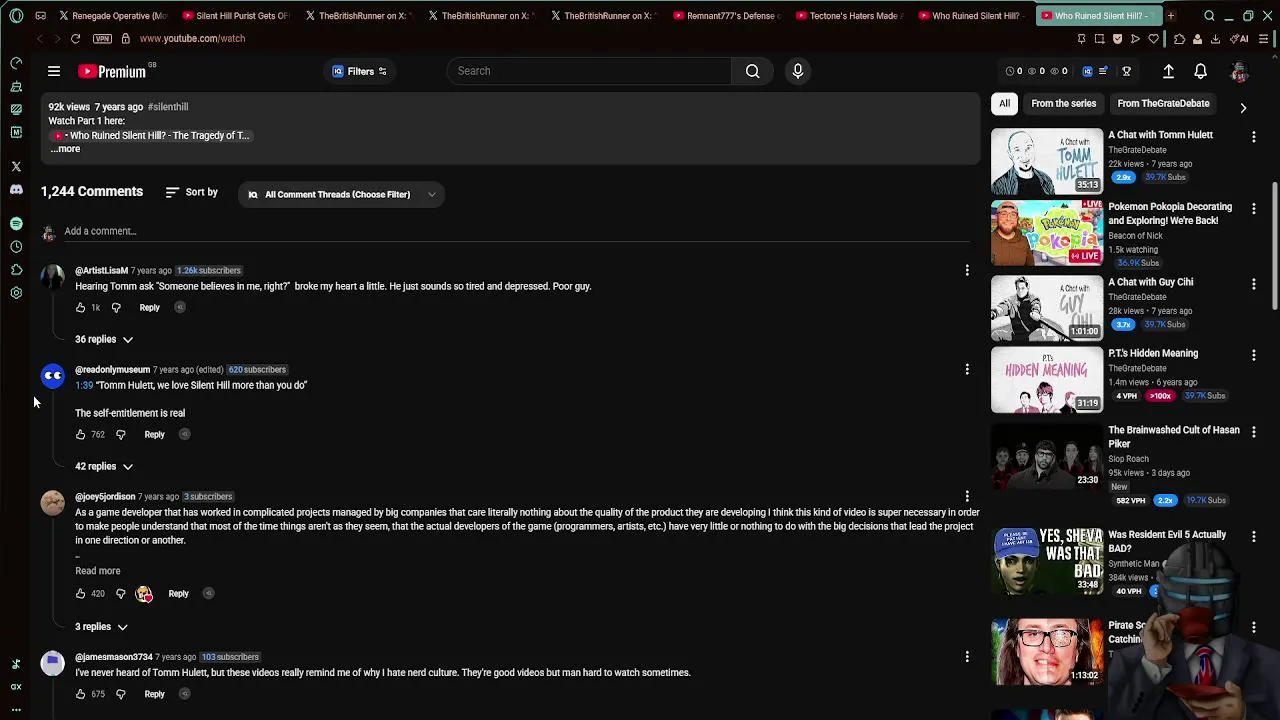Dislike @joeyfjordison's comment
Screen dimensions: 1280x720
120,594
